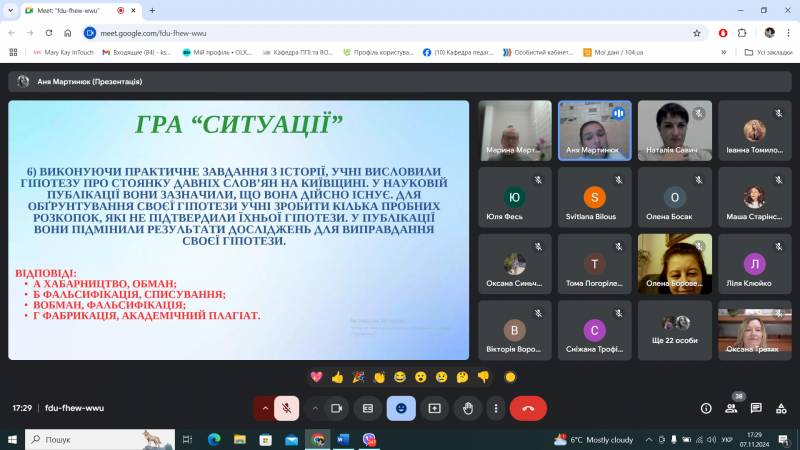
Task: Click the 'Ще 22 особи' participants tile
Action: 675,329
